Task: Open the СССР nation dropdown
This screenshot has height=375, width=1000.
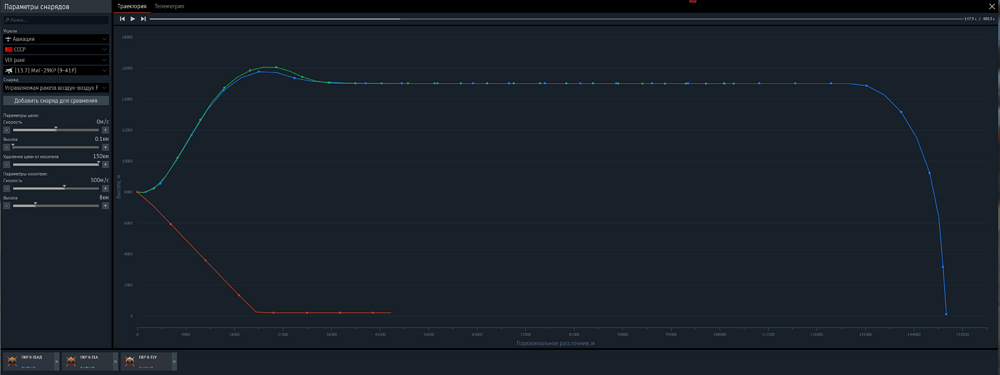Action: pos(55,49)
